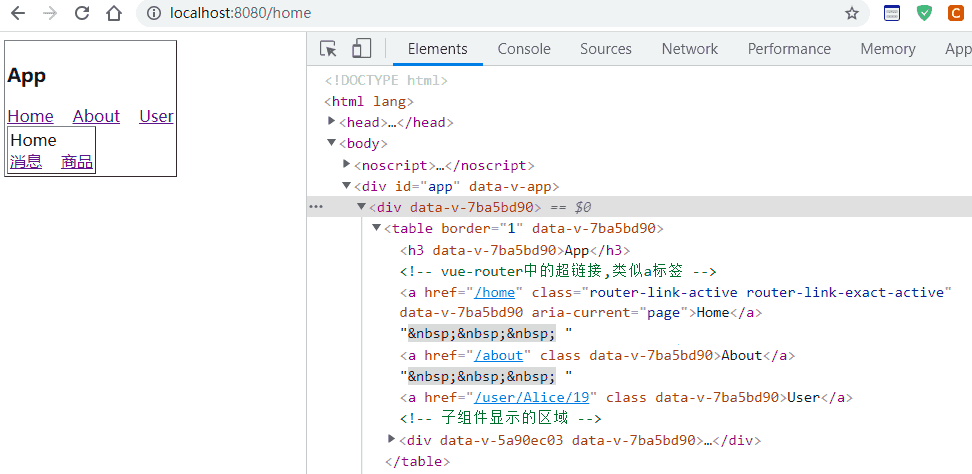This screenshot has width=972, height=474.
Task: View site information icon in address bar
Action: [155, 13]
